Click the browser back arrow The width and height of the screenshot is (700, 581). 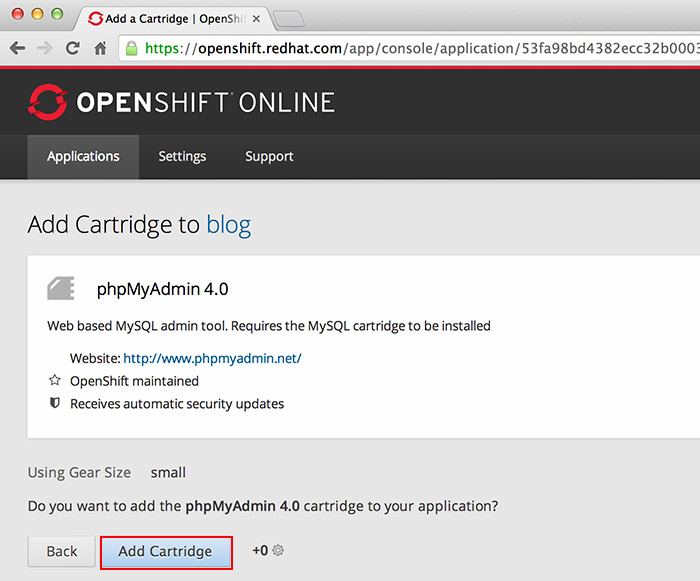[x=17, y=48]
